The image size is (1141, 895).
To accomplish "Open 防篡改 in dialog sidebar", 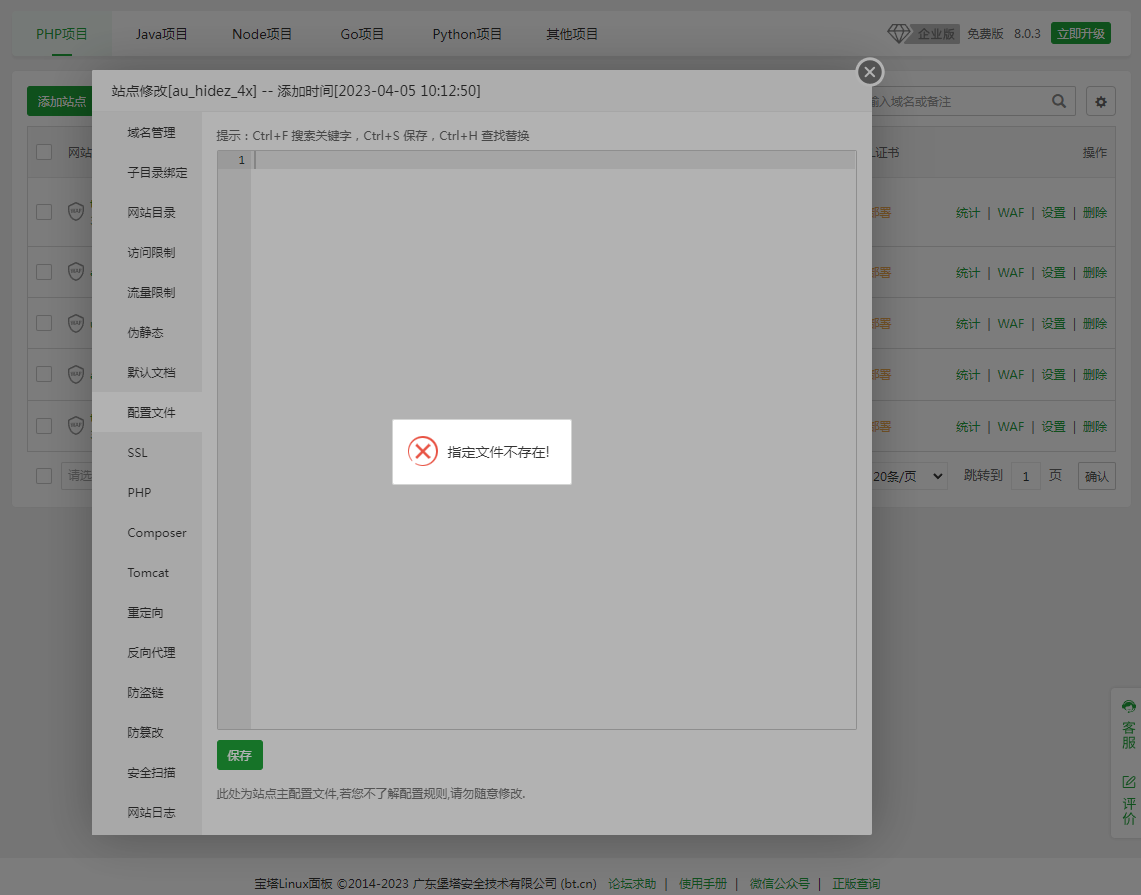I will tap(147, 733).
